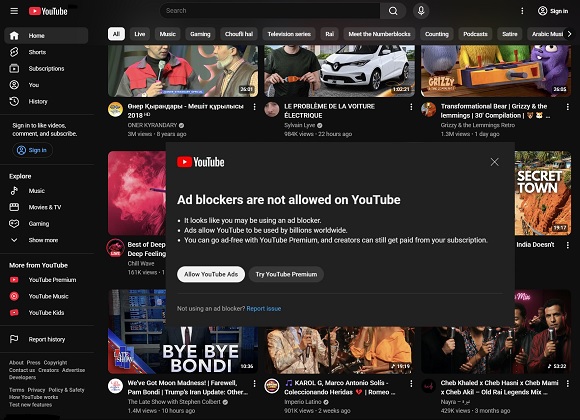
Task: Open the Chouffi hal filter chip
Action: coord(239,34)
